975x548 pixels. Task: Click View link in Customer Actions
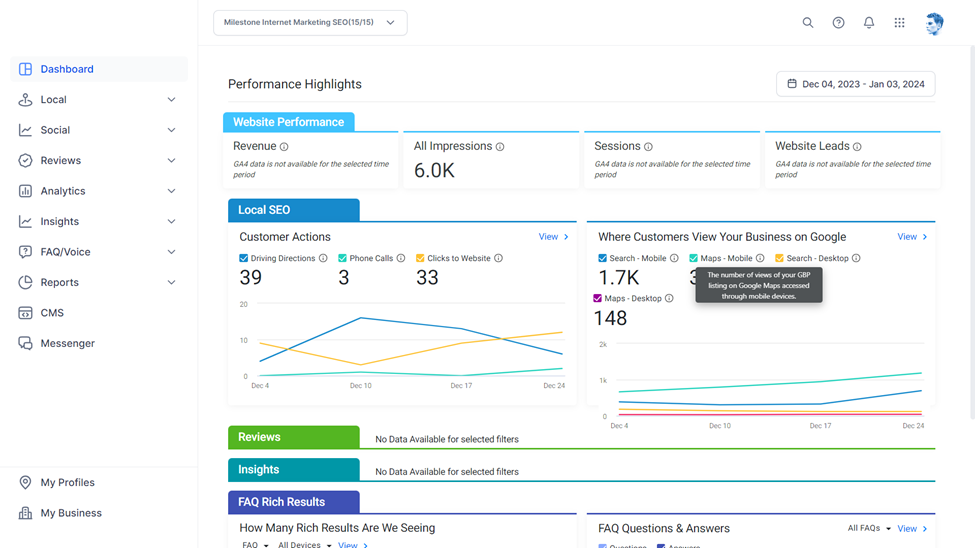[x=553, y=237]
